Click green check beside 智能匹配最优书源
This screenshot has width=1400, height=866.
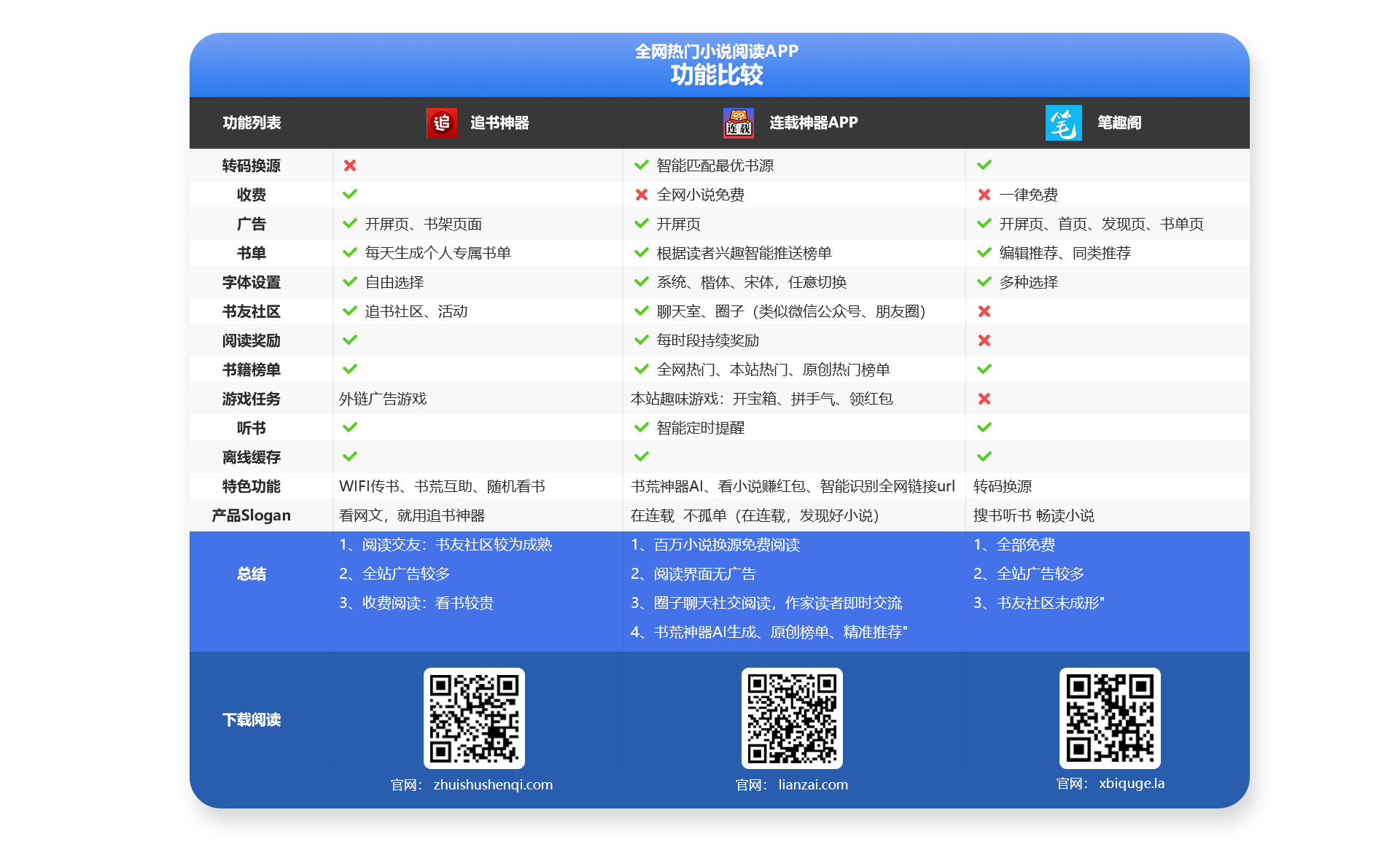tap(642, 165)
